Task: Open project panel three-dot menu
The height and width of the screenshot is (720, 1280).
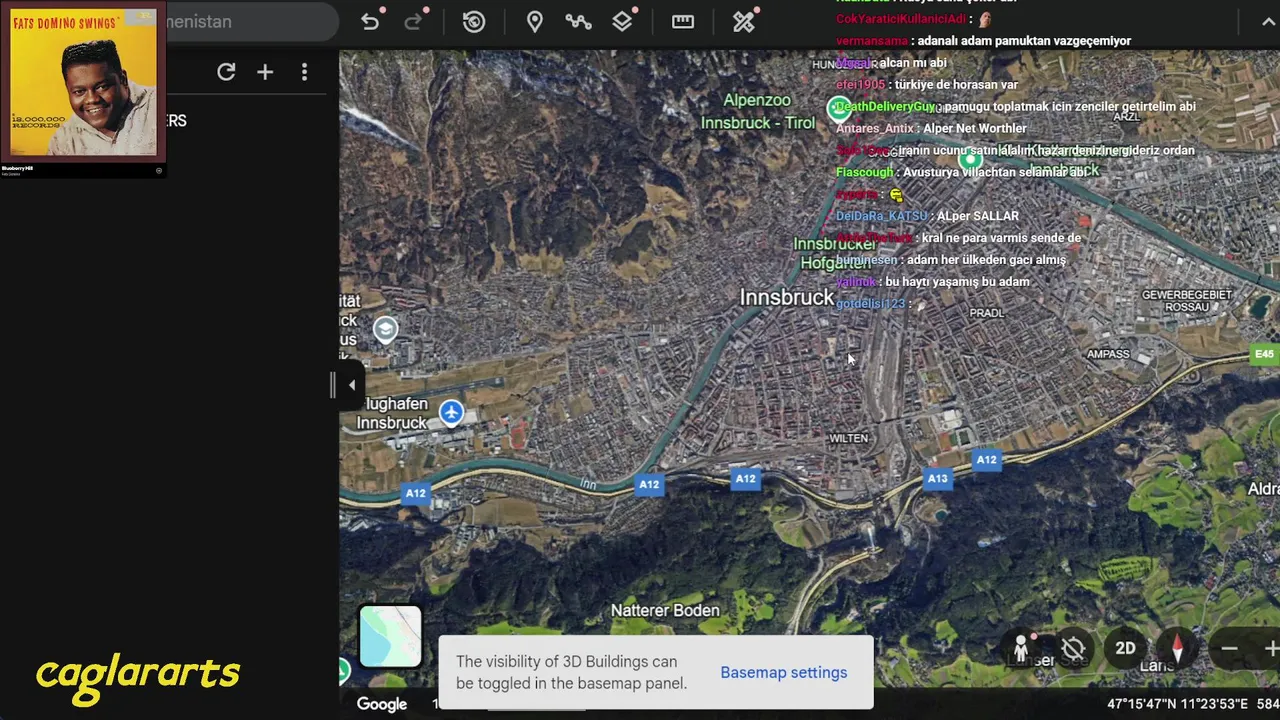Action: (x=304, y=72)
